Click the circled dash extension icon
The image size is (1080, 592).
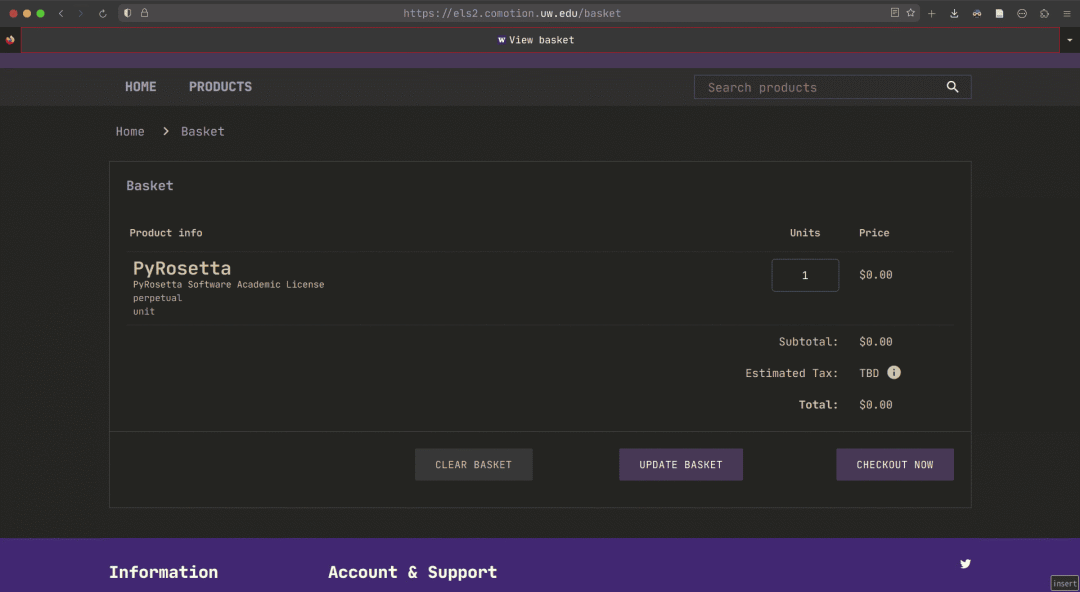coord(1022,13)
